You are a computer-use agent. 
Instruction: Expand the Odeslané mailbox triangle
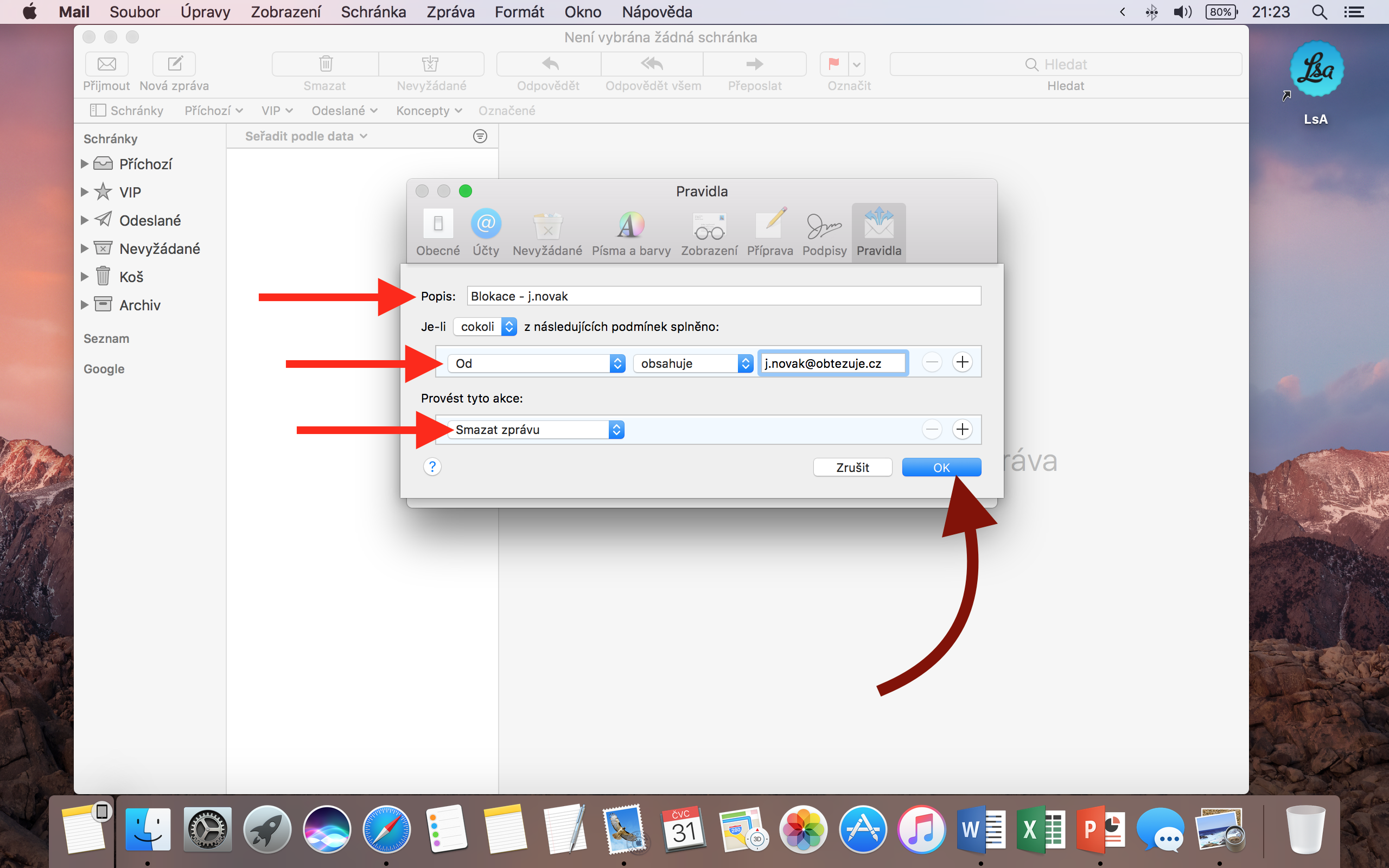85,220
